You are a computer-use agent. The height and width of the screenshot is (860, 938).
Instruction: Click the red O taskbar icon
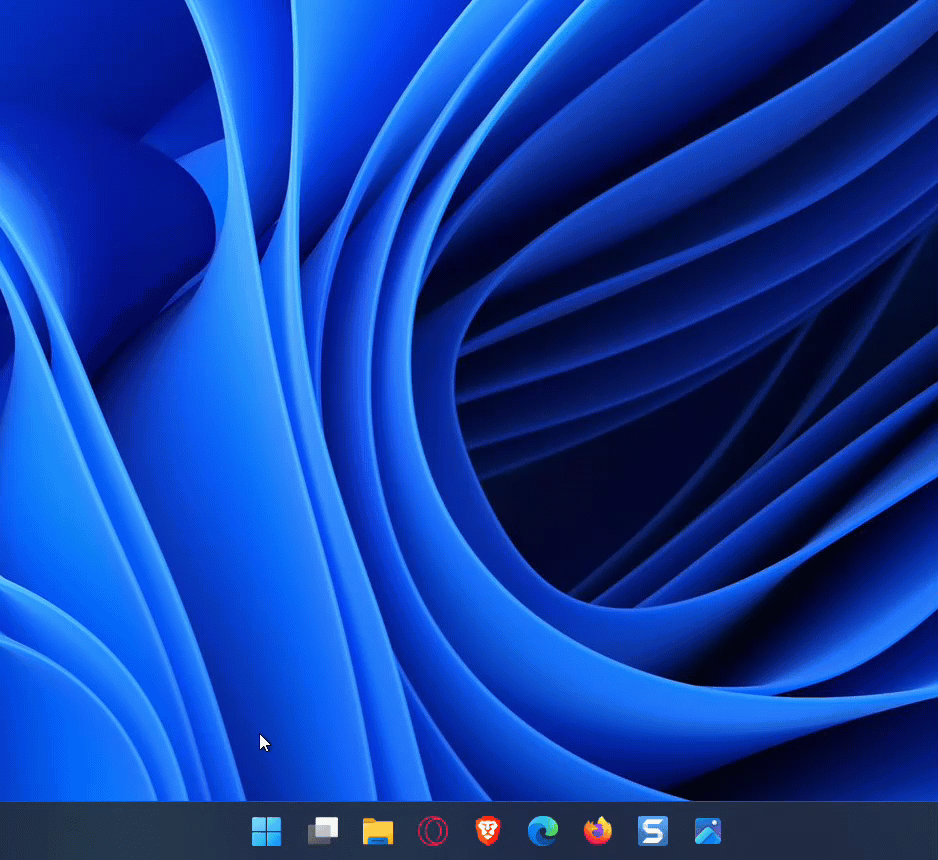(433, 831)
